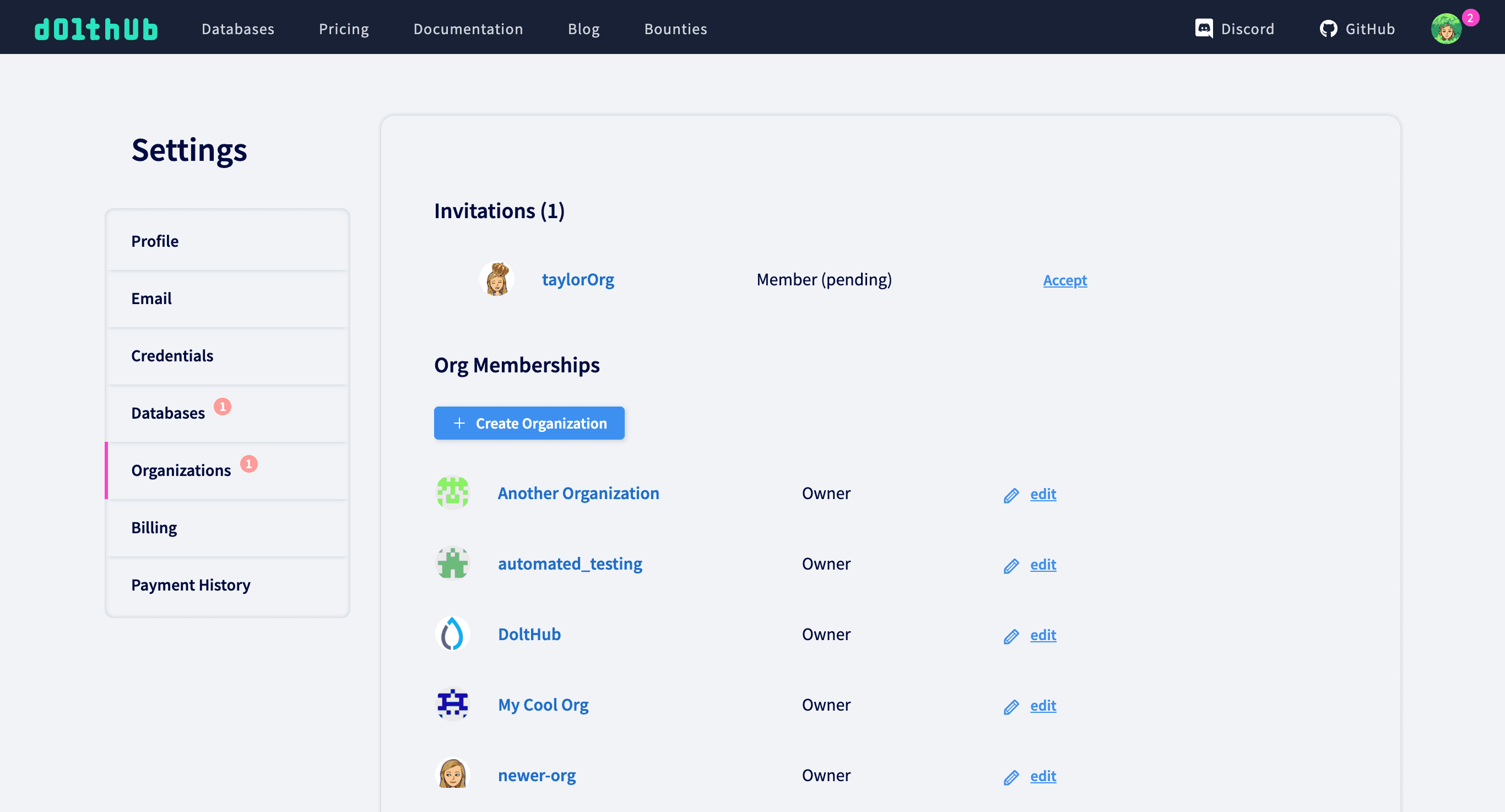The height and width of the screenshot is (812, 1505).
Task: Click pencil icon for Another Organization
Action: point(1011,495)
